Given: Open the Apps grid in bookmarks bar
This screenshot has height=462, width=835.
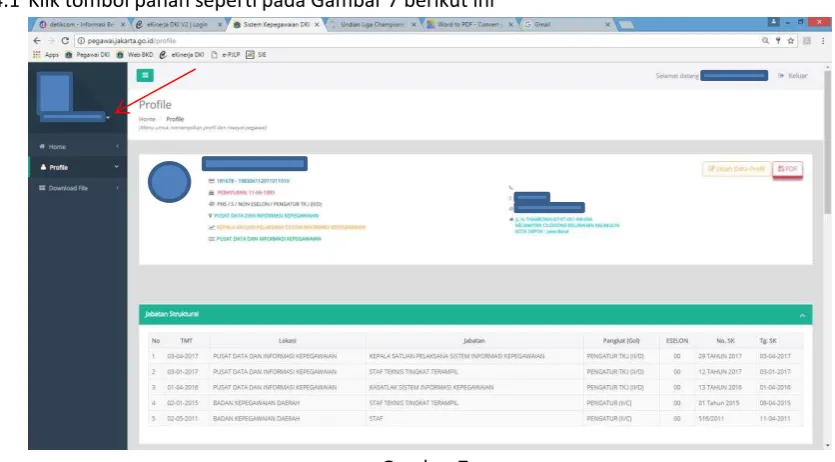Looking at the screenshot, I should pos(46,55).
